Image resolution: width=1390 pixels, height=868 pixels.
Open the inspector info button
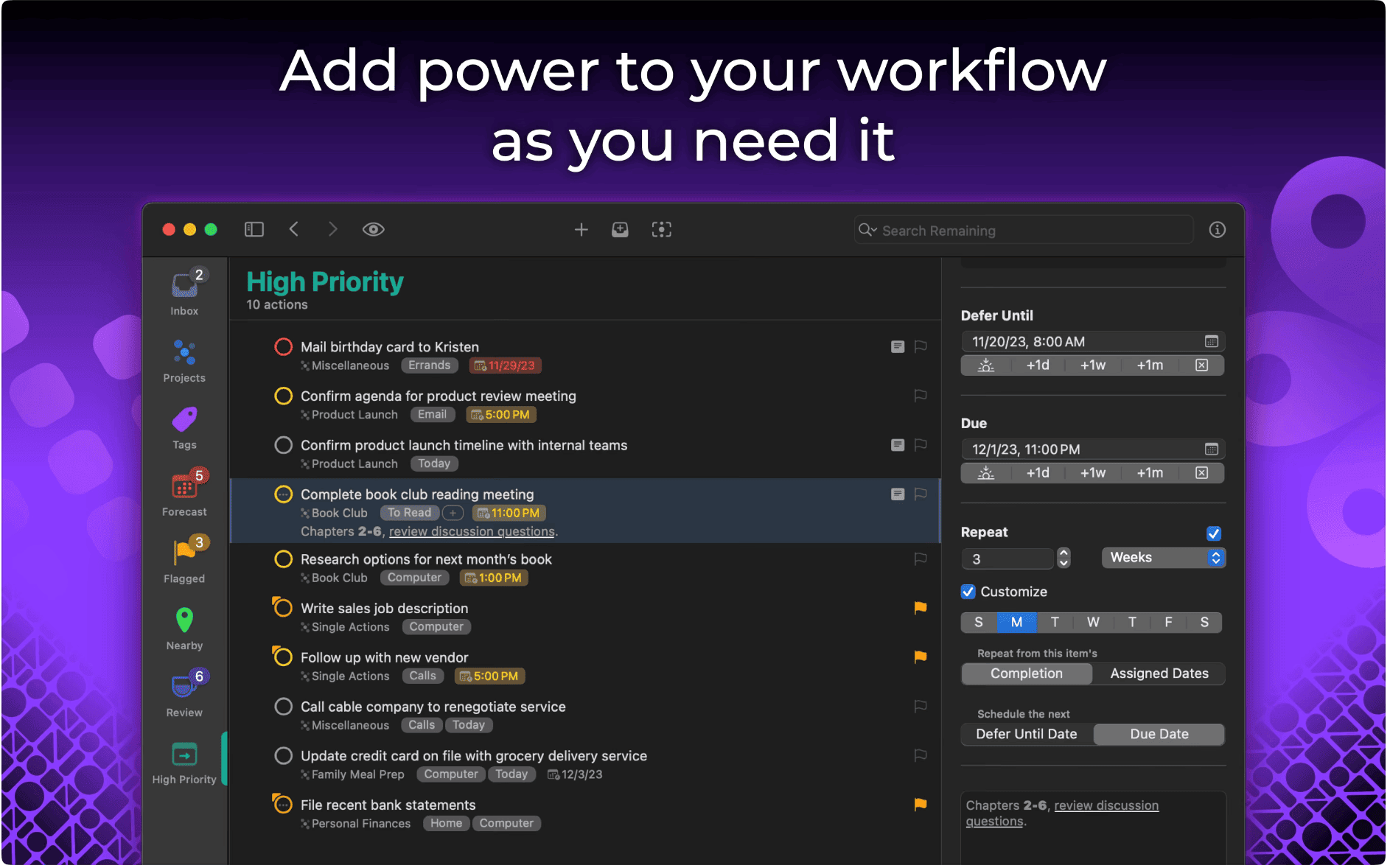[x=1217, y=230]
